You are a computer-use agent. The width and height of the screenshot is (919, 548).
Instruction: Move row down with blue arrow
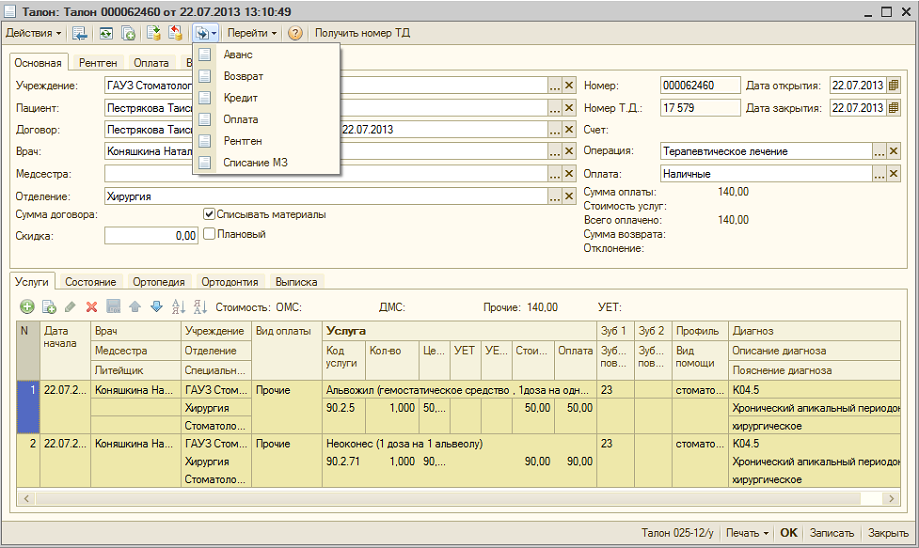coord(155,307)
